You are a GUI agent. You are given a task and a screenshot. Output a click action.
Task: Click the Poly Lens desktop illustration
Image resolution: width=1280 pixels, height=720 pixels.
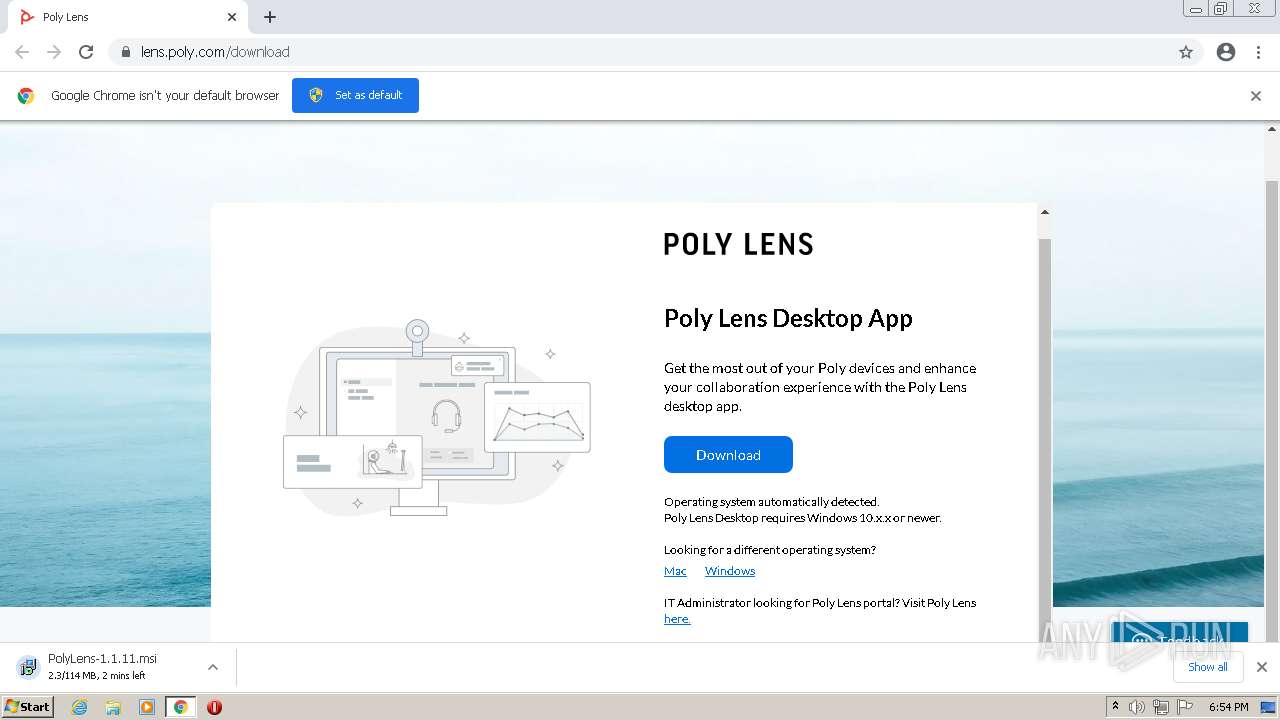coord(437,418)
